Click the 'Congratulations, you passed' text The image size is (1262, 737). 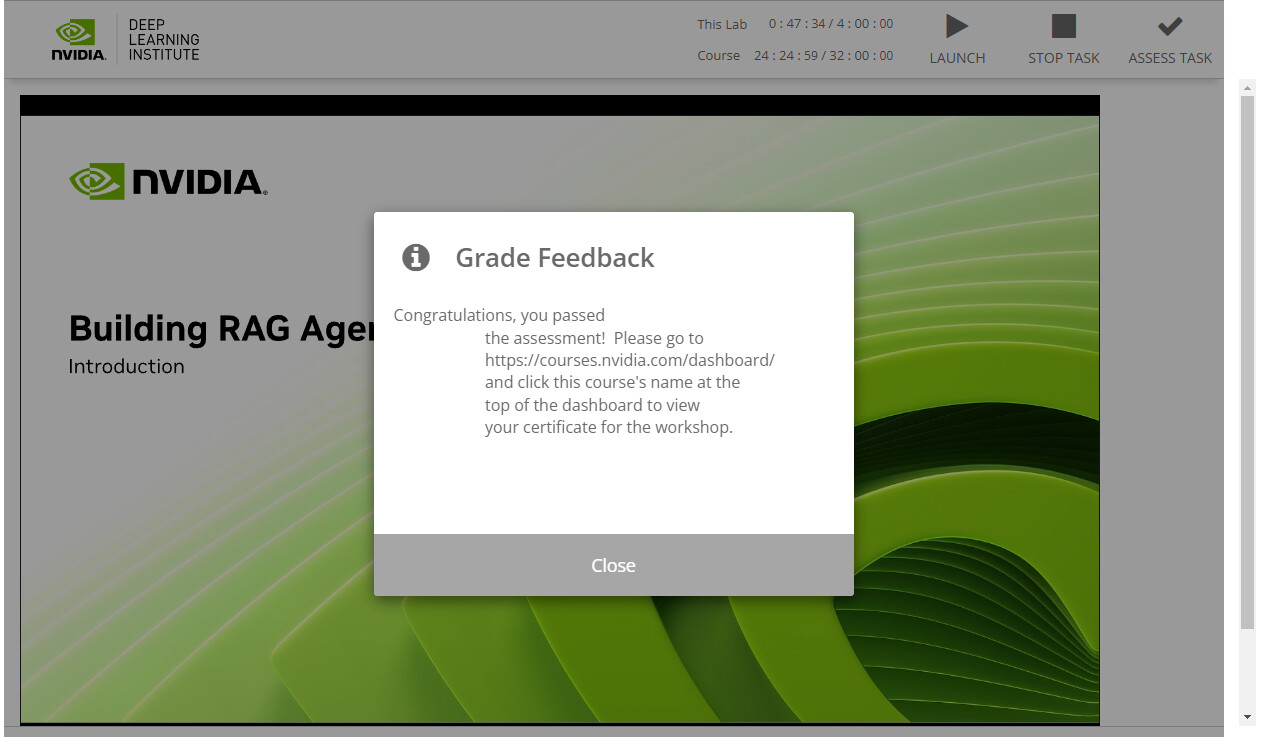click(x=499, y=315)
